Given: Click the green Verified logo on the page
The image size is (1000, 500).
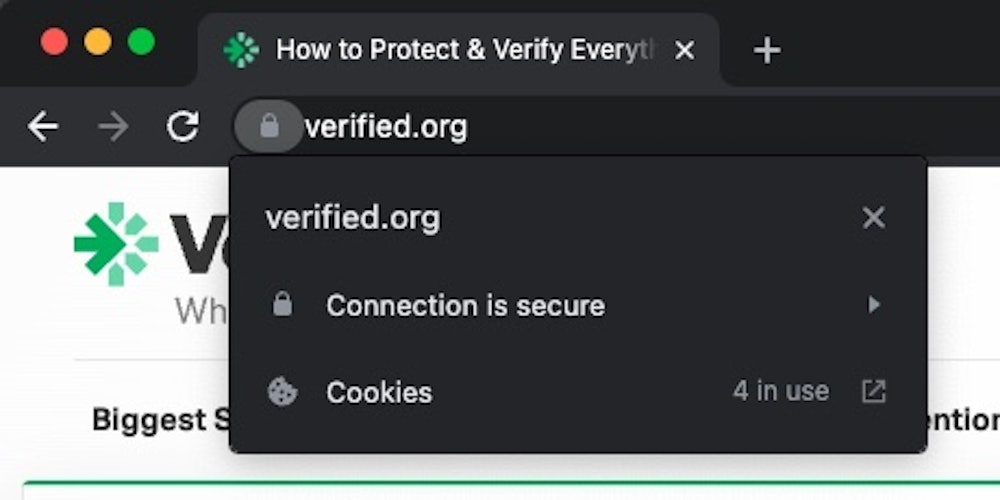Looking at the screenshot, I should click(116, 243).
